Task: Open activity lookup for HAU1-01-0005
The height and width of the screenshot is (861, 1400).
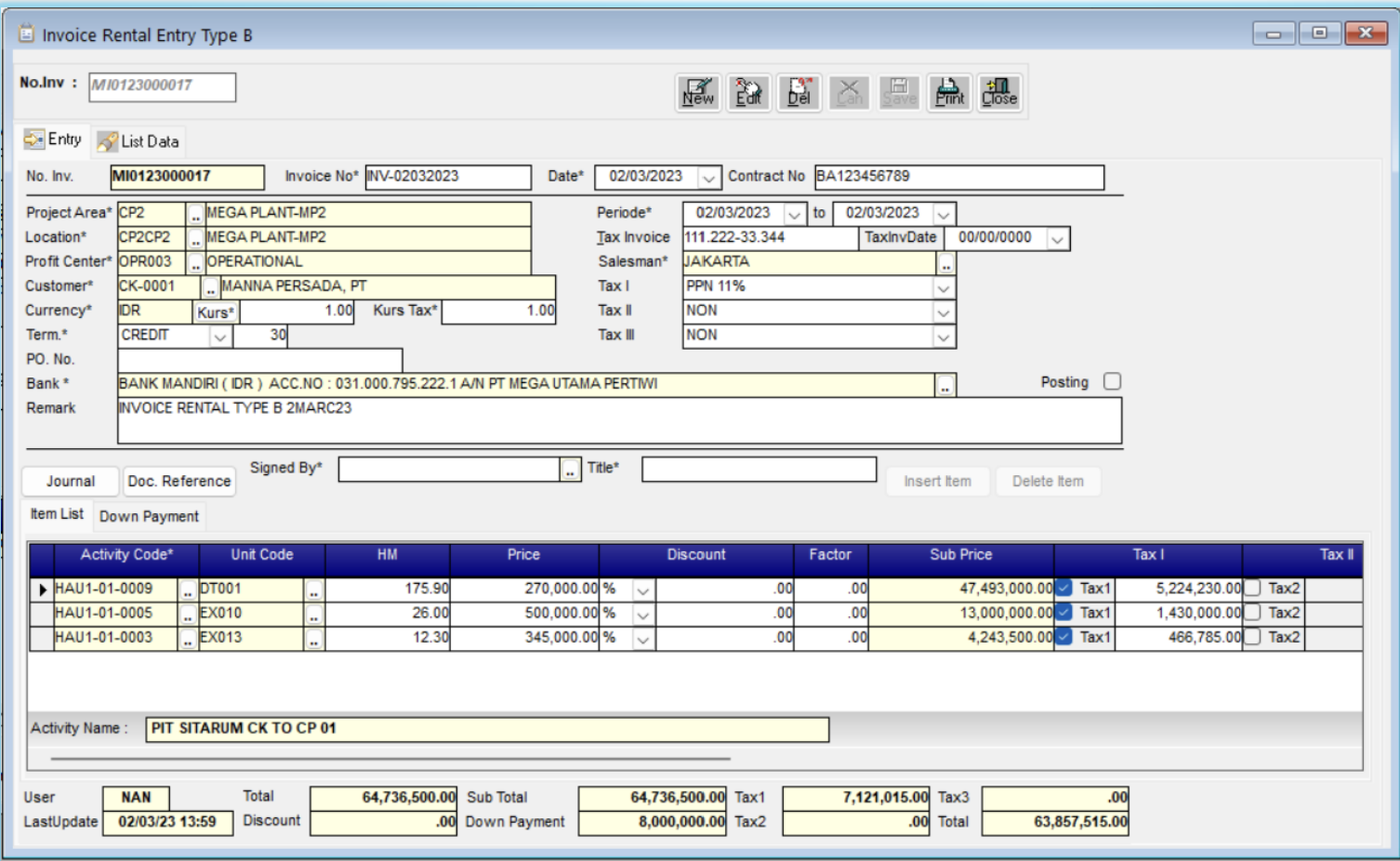Action: tap(188, 615)
